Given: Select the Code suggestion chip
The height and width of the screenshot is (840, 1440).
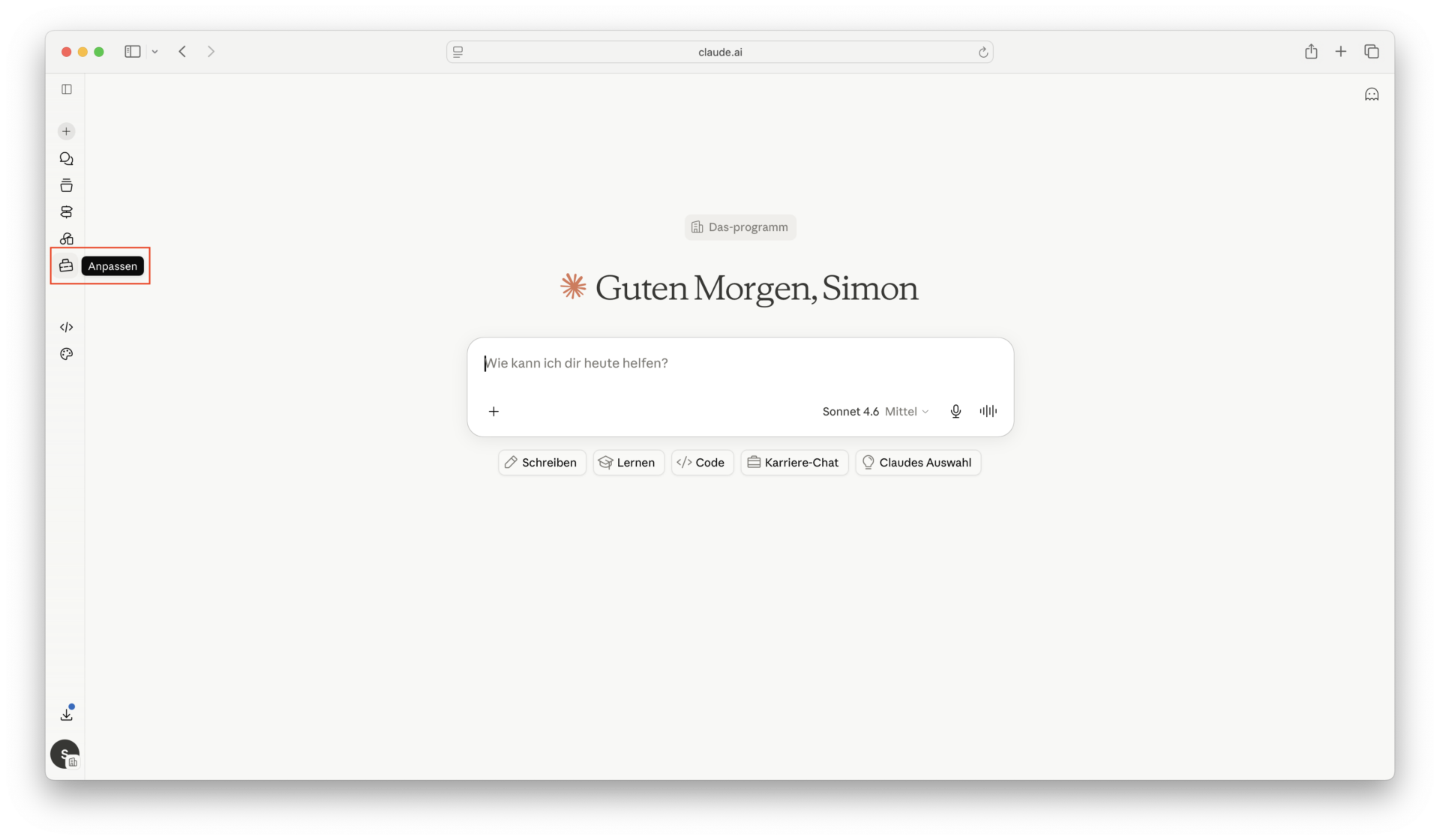Looking at the screenshot, I should 702,463.
